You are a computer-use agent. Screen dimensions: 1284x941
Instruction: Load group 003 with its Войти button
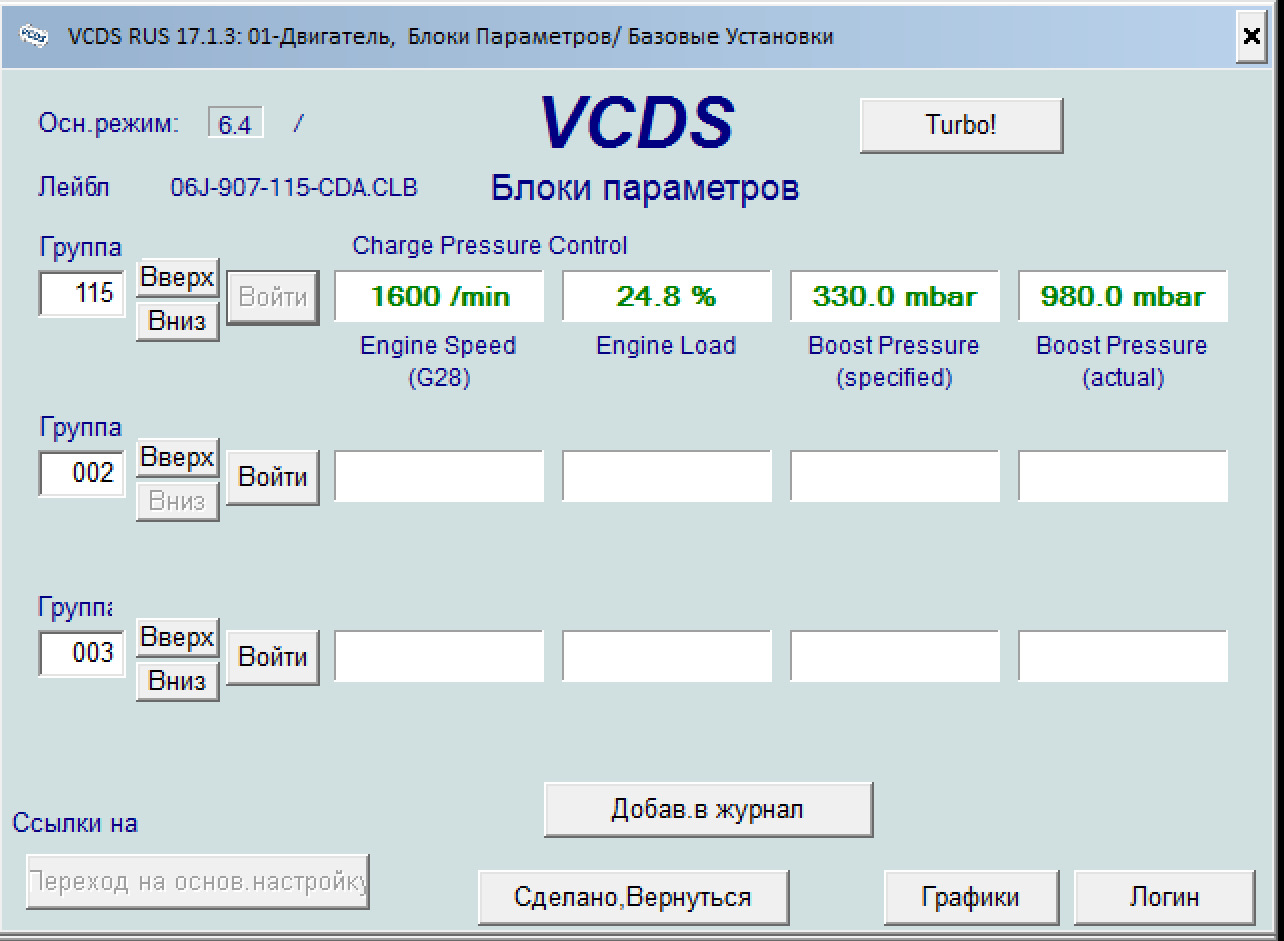(273, 657)
